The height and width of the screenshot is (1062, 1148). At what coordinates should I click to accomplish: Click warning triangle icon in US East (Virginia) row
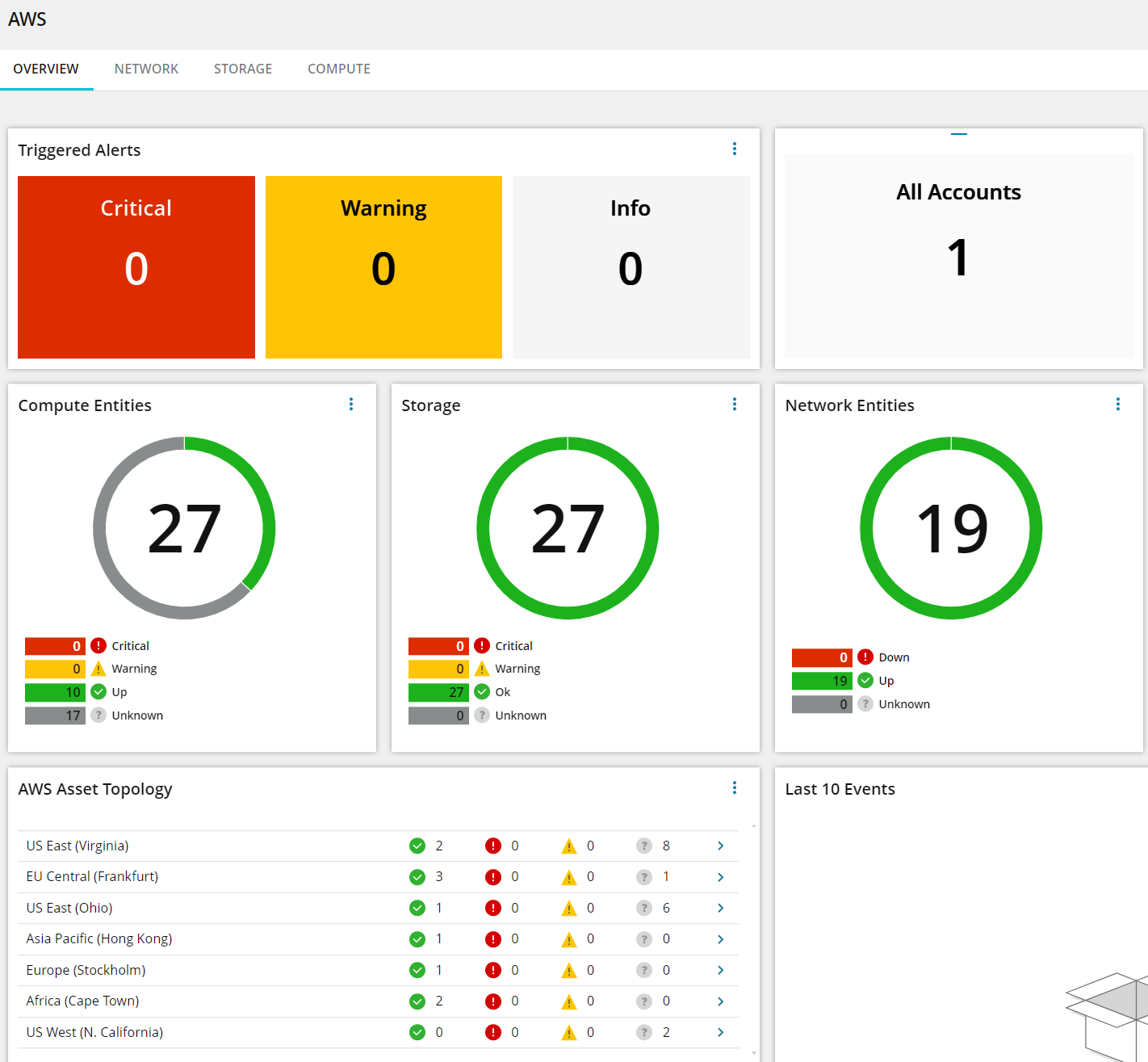pyautogui.click(x=569, y=846)
